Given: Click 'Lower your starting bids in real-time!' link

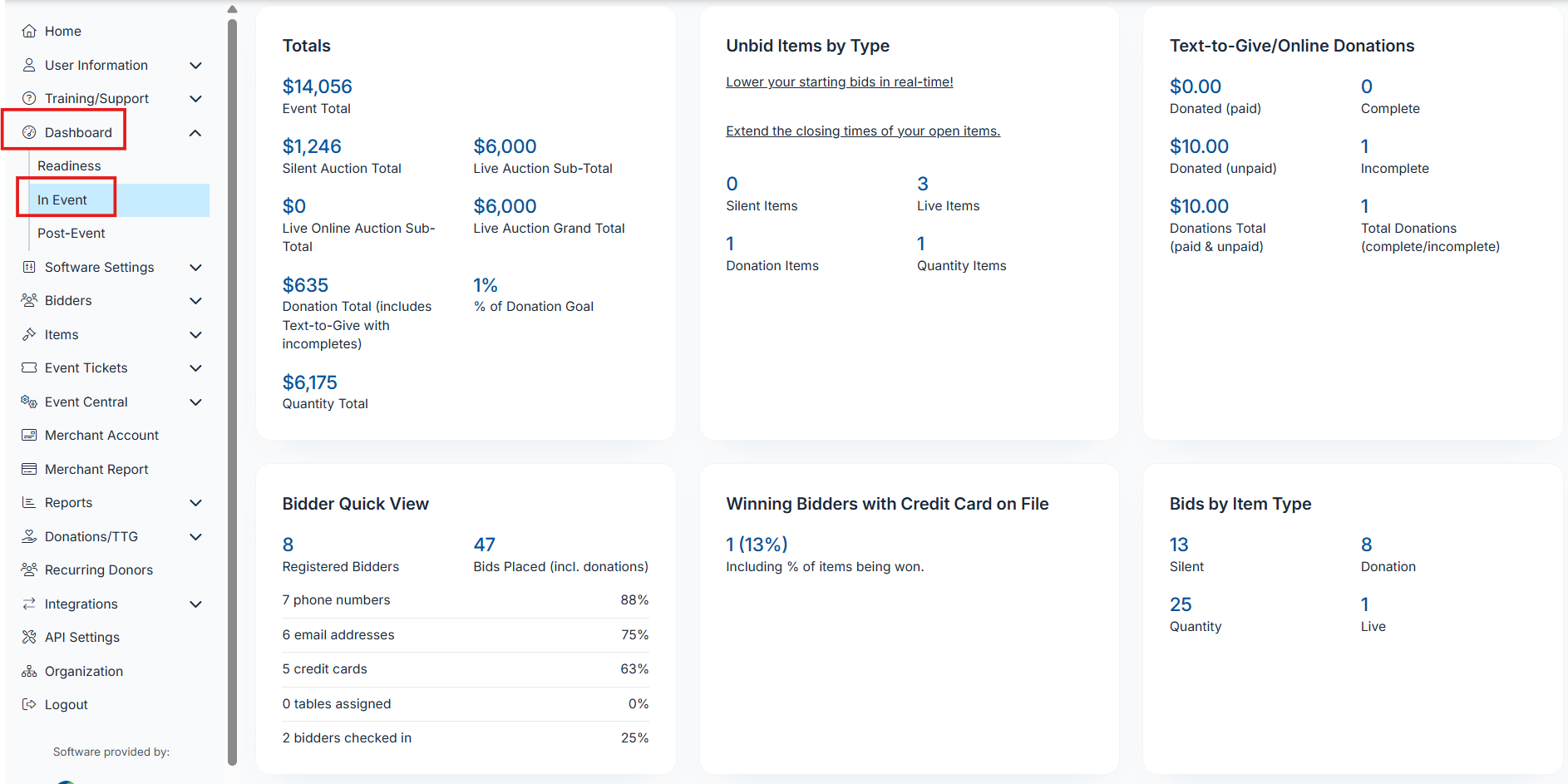Looking at the screenshot, I should (839, 81).
